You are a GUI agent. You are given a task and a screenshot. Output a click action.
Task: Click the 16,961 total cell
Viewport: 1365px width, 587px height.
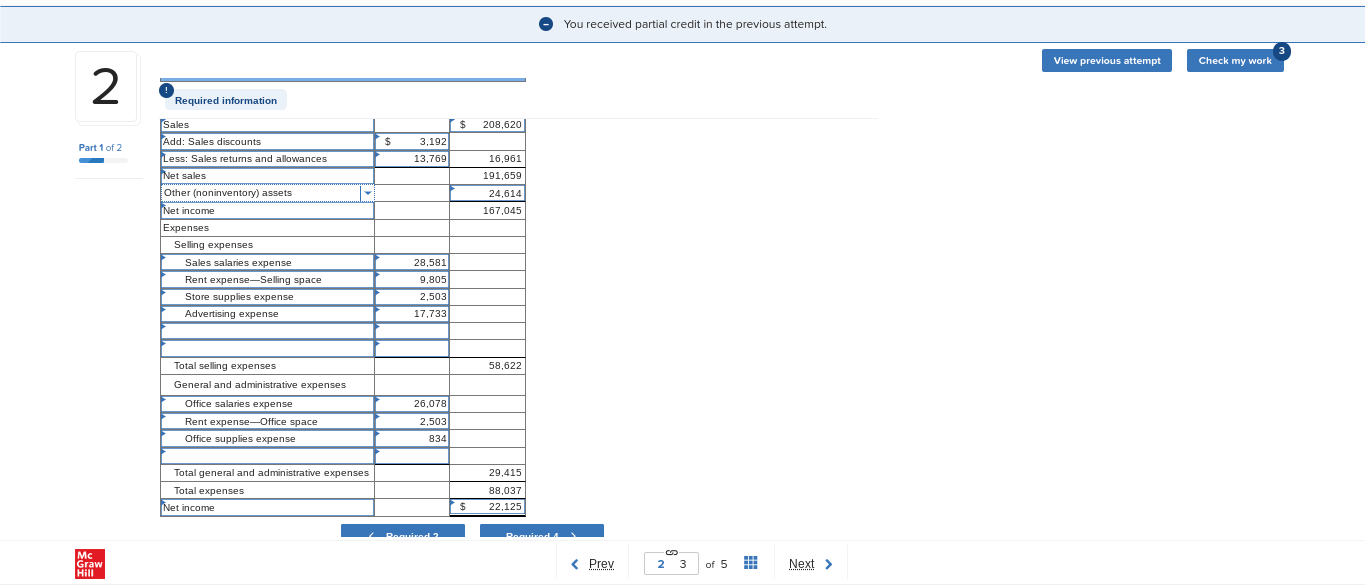[x=488, y=159]
